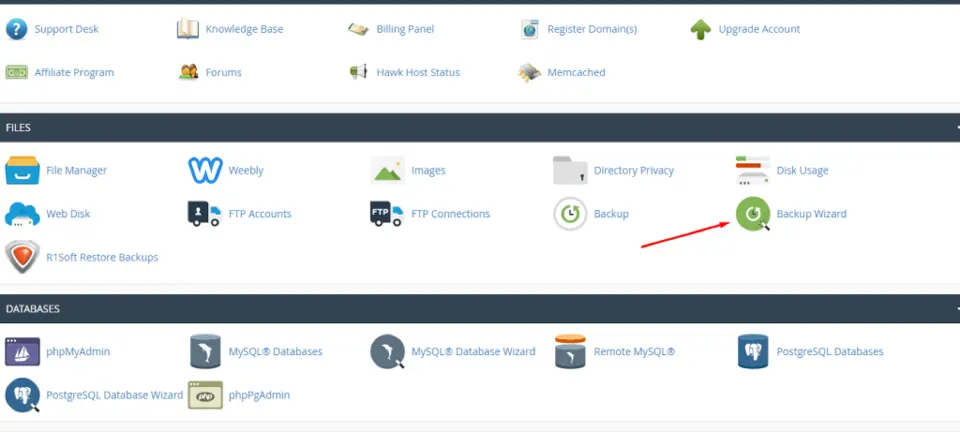960x432 pixels.
Task: Click the green Upgrade Account arrow icon
Action: pos(700,29)
